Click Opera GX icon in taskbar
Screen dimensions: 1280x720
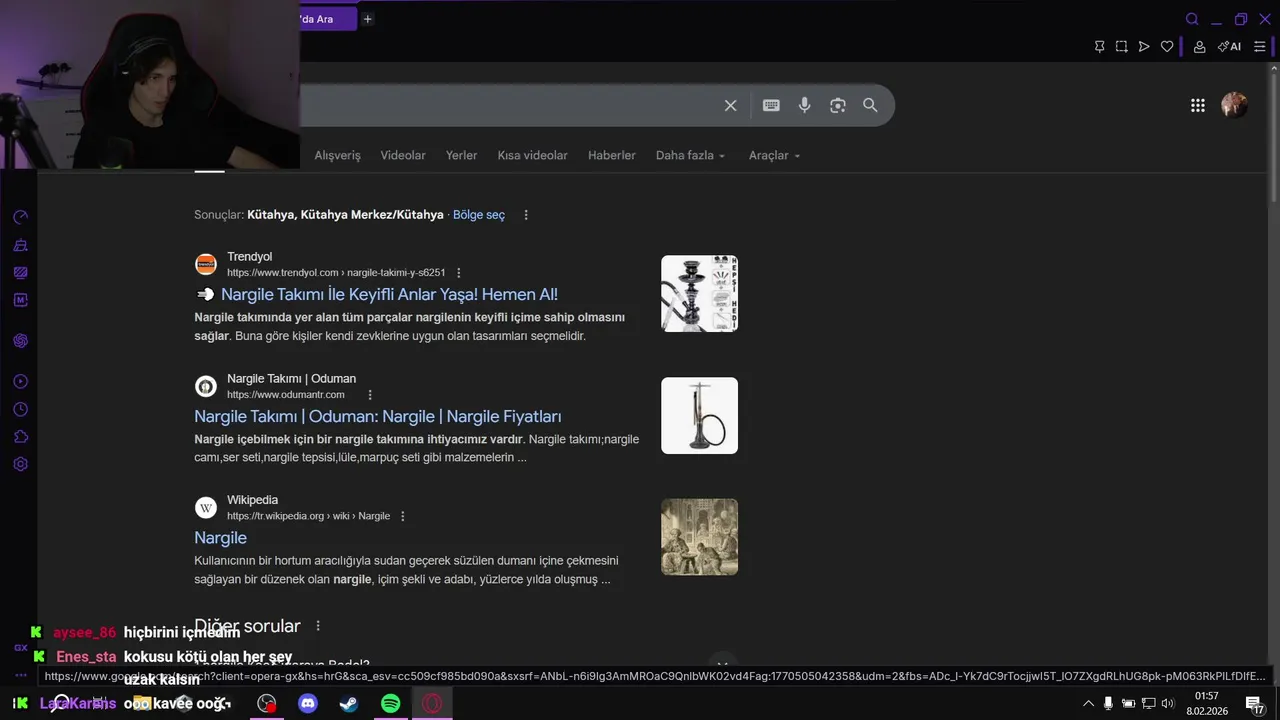click(432, 704)
